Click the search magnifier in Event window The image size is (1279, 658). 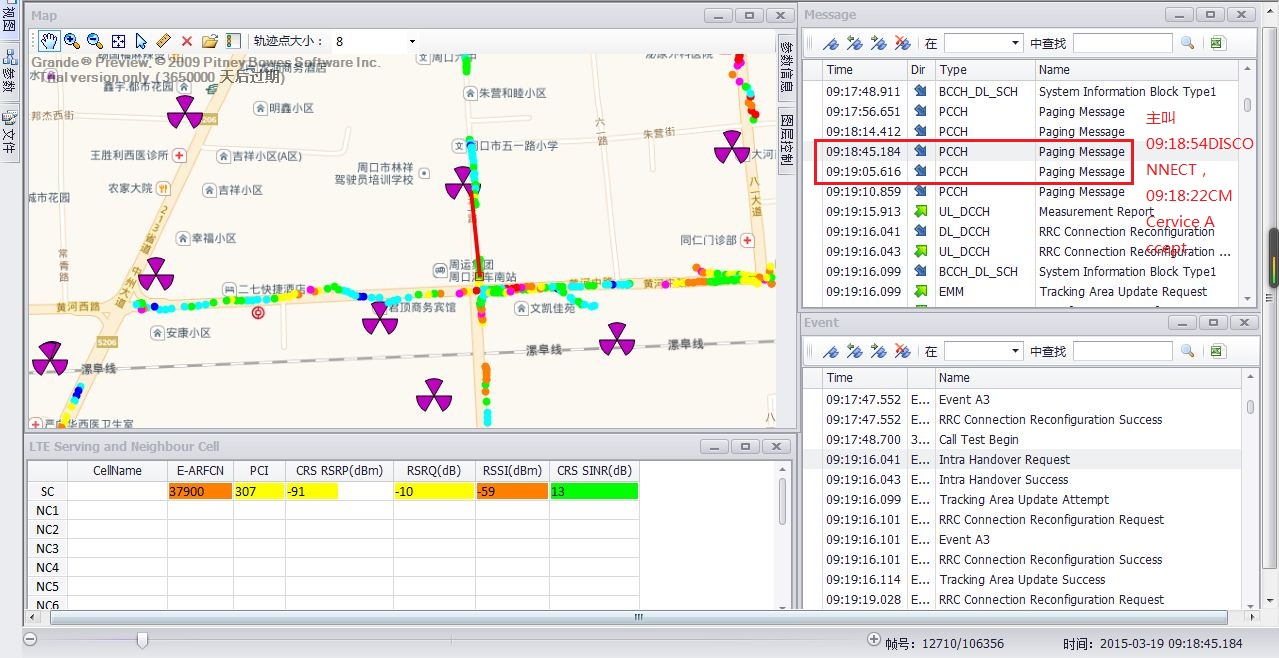coord(1188,351)
